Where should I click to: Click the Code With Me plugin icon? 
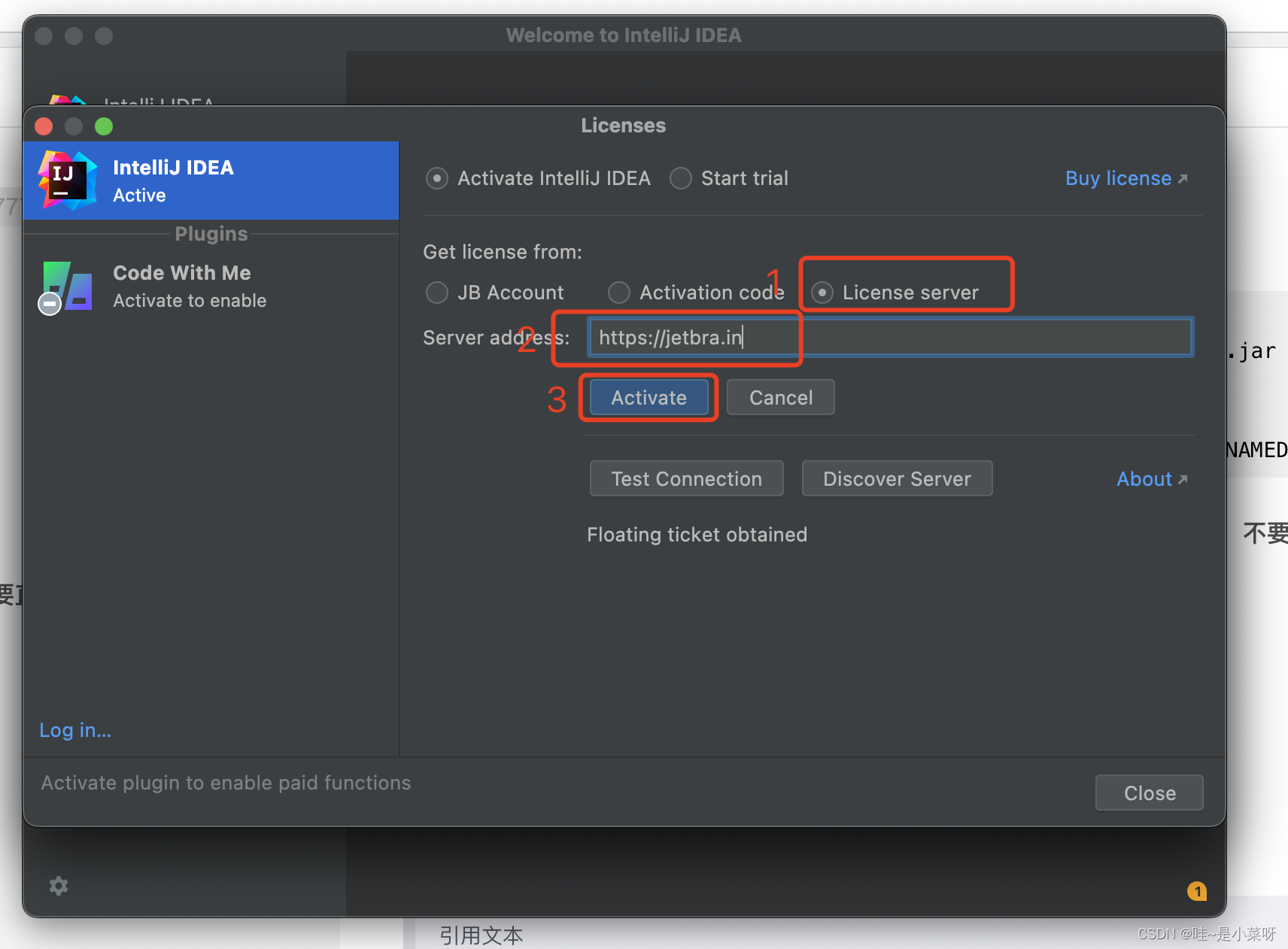pos(66,287)
